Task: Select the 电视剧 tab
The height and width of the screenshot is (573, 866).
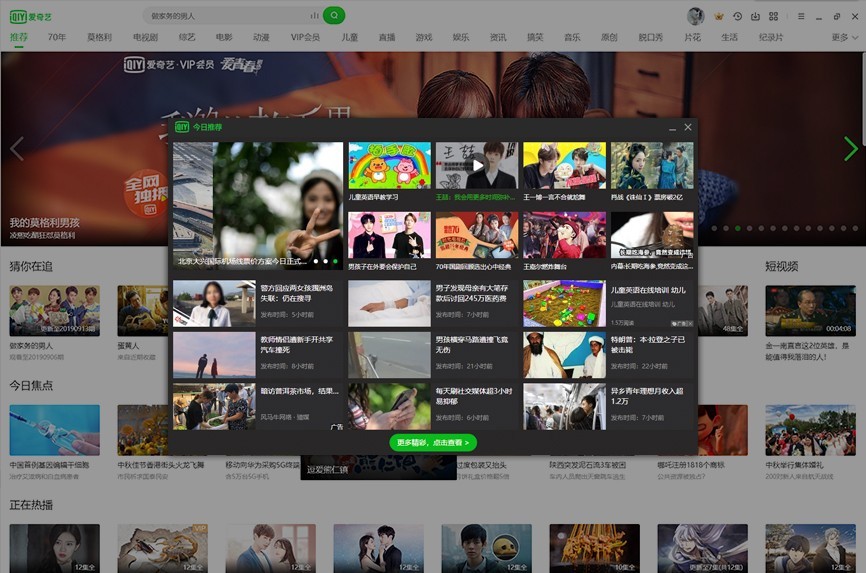Action: (x=145, y=37)
